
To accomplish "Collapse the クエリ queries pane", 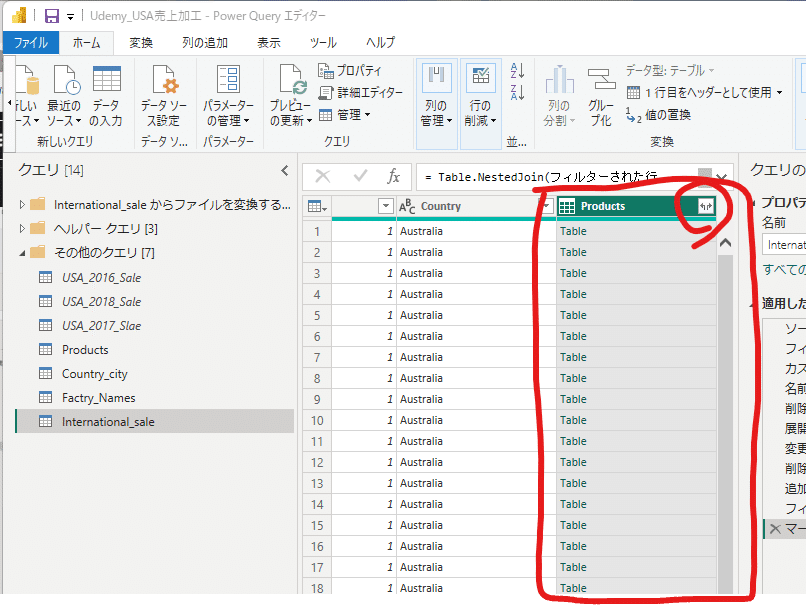I will pyautogui.click(x=285, y=171).
